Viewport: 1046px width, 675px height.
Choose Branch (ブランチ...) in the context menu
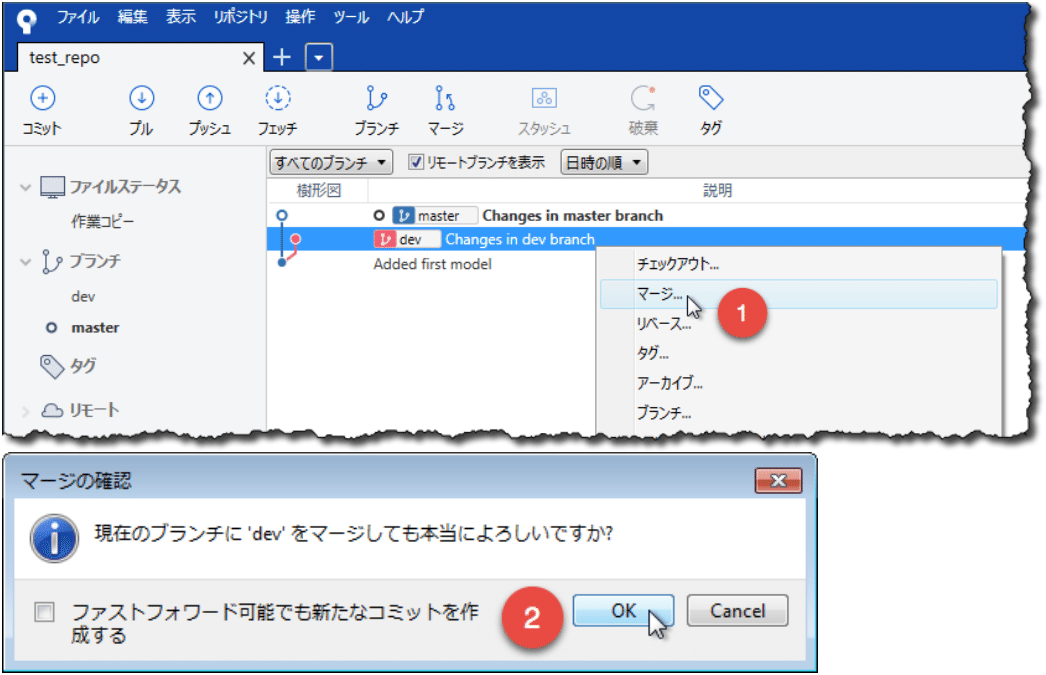coord(799,413)
